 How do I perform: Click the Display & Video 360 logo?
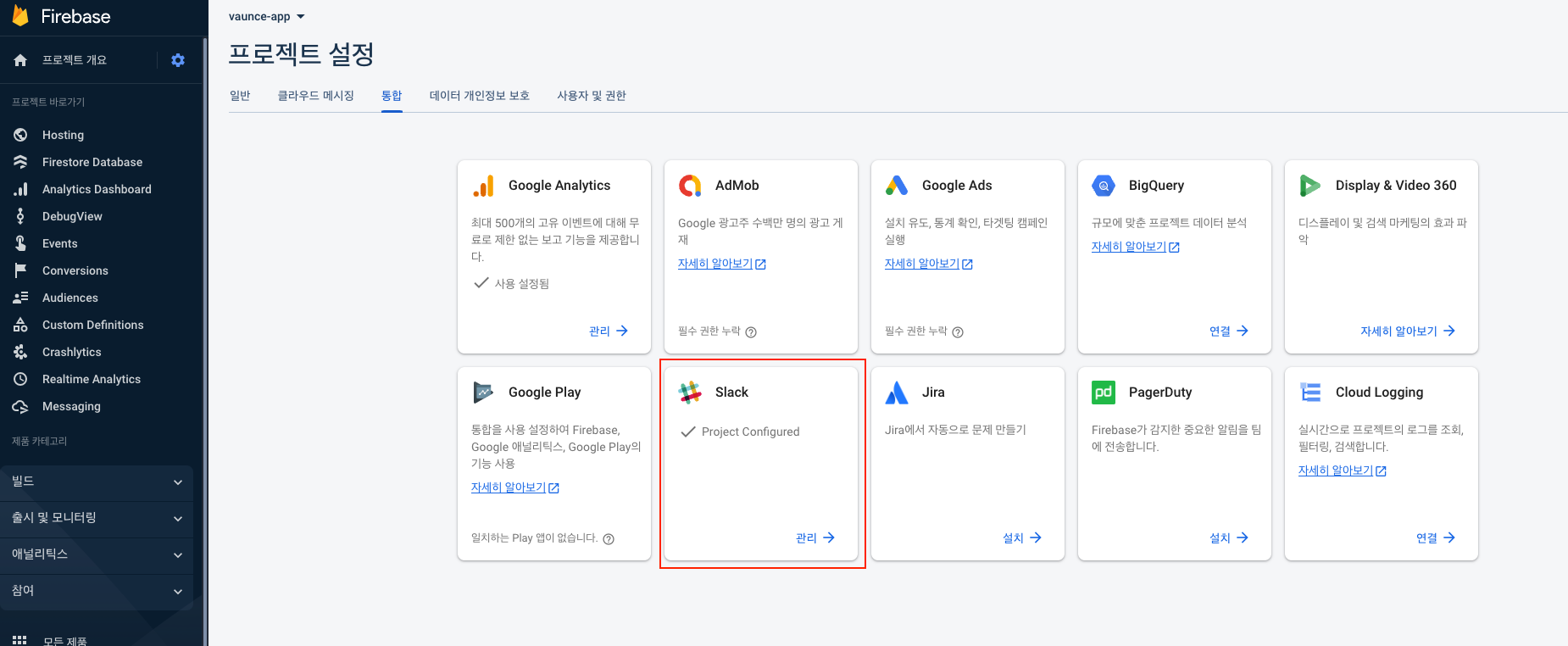(x=1310, y=186)
